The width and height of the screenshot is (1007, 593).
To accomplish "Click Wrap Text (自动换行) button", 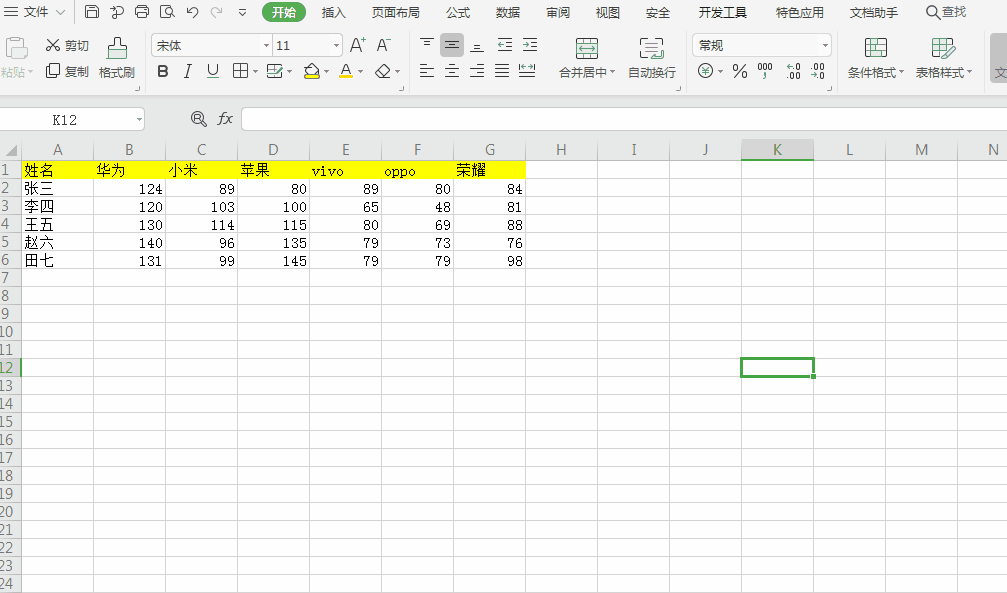I will point(651,58).
